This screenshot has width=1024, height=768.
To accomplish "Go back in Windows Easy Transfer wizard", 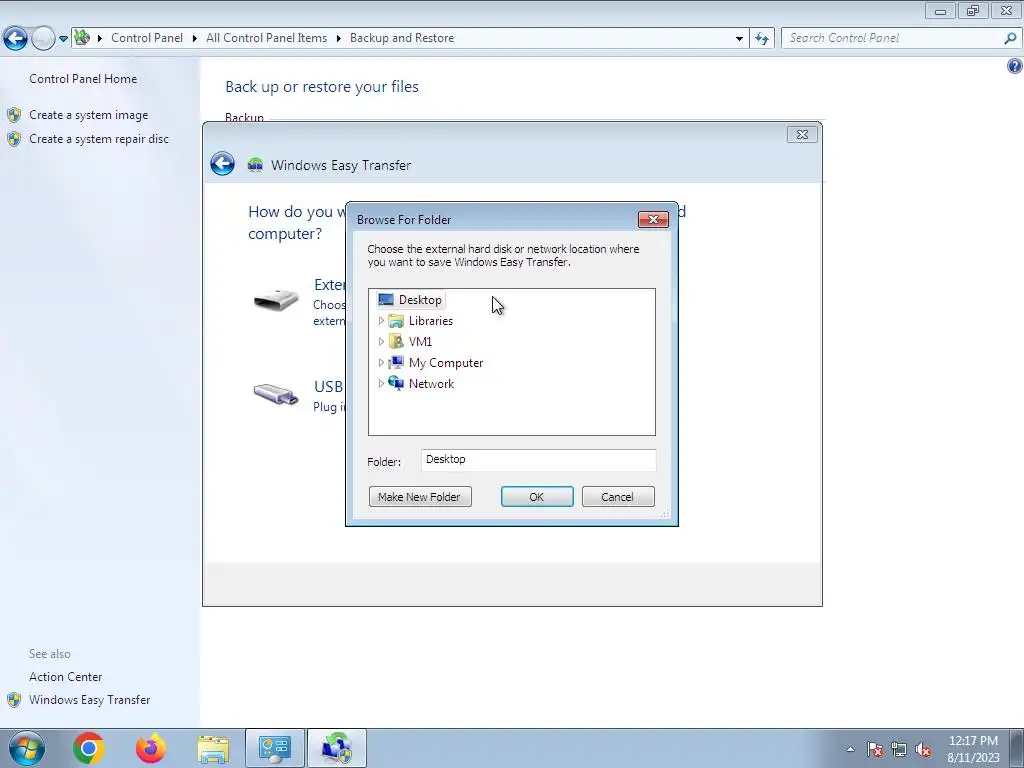I will 223,164.
